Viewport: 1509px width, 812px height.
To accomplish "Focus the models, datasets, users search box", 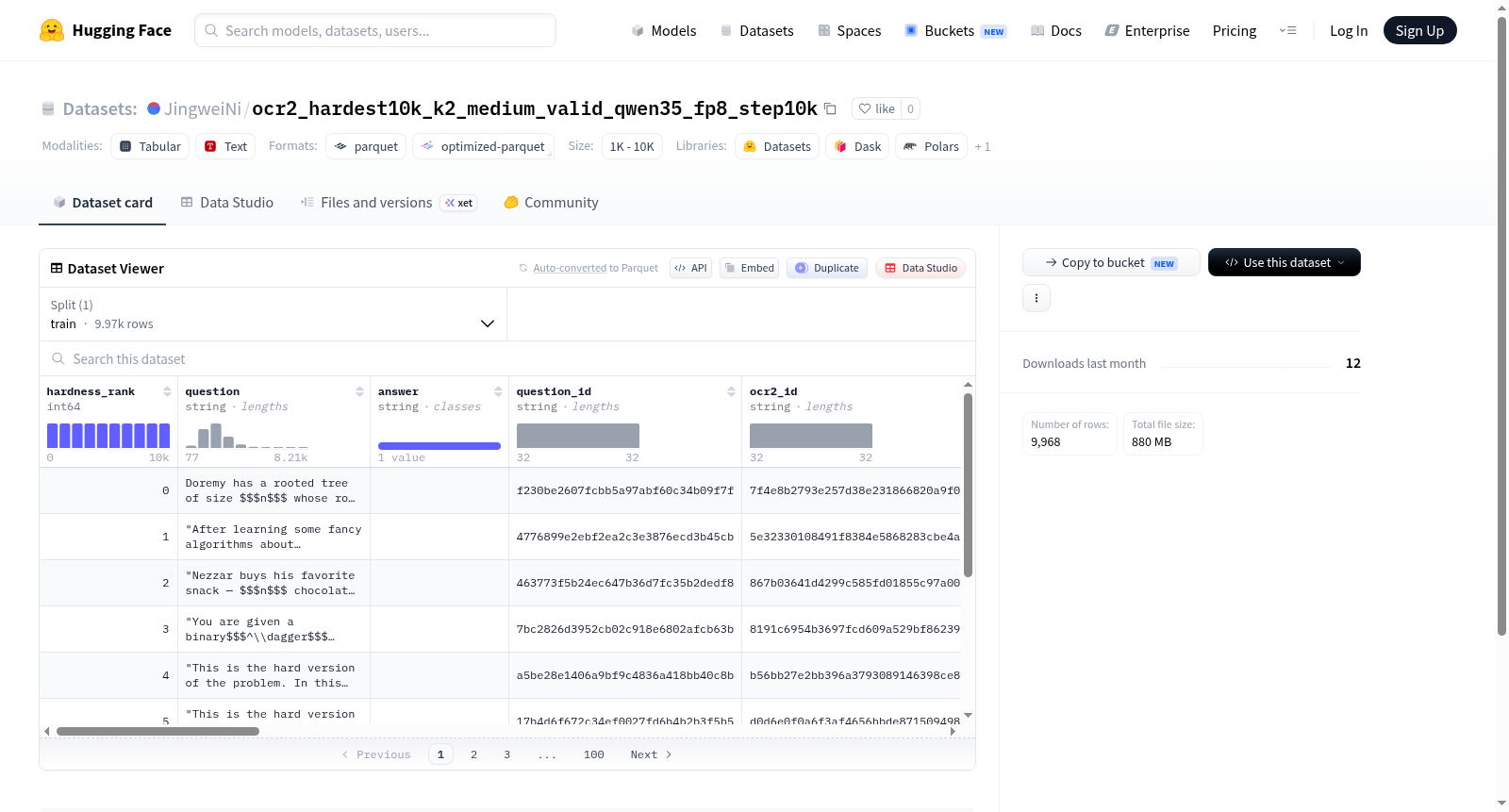I will click(375, 30).
